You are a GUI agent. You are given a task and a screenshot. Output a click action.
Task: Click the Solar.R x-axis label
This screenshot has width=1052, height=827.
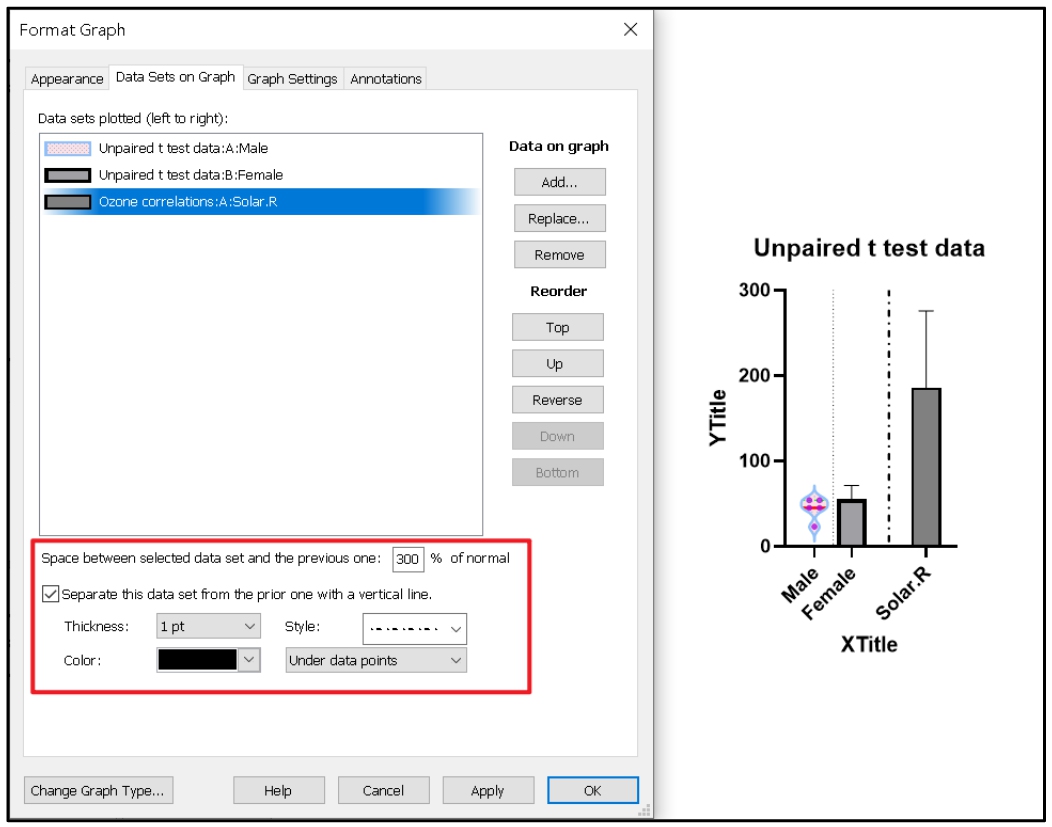click(904, 592)
